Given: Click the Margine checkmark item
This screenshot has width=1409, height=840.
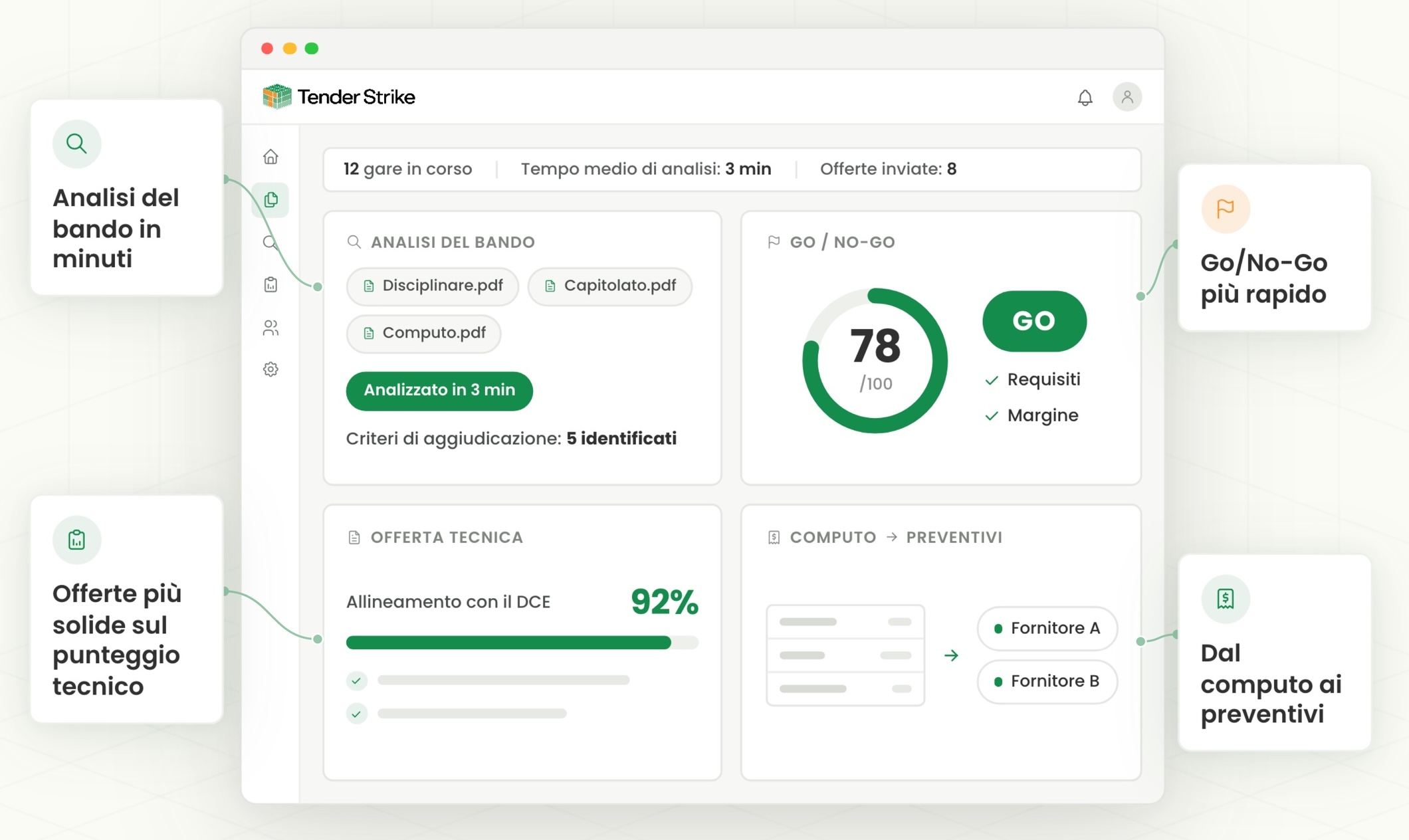Looking at the screenshot, I should 1031,415.
